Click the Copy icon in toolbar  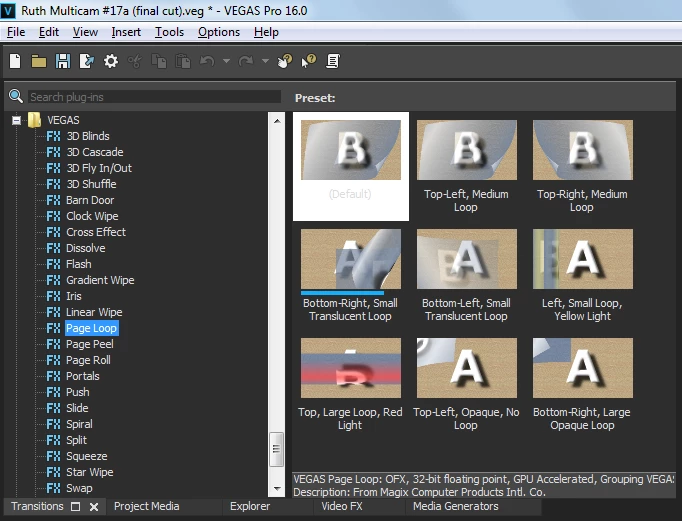[x=159, y=61]
